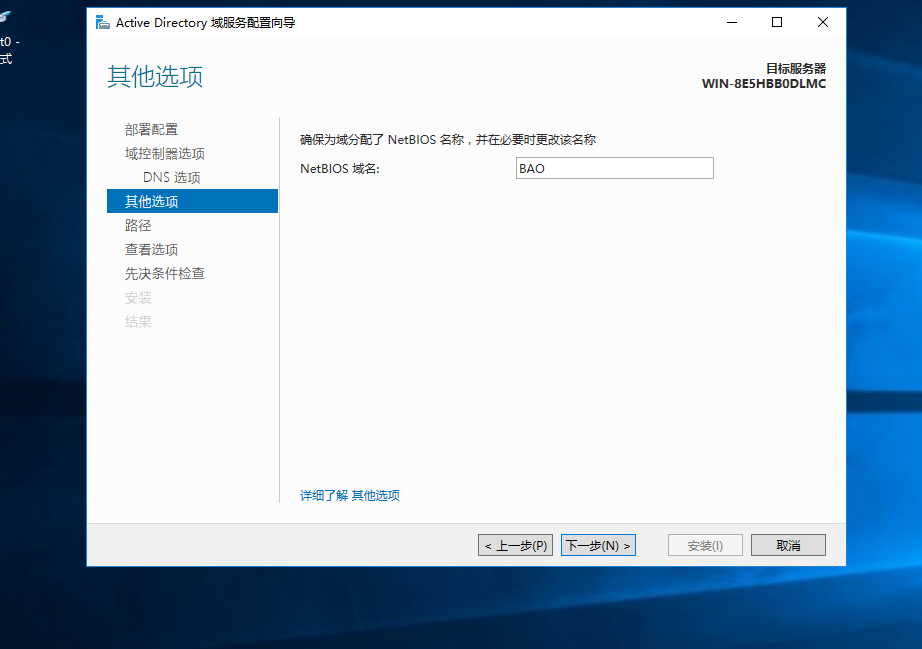Click the 下一步(N) next button
This screenshot has width=922, height=649.
pos(598,546)
